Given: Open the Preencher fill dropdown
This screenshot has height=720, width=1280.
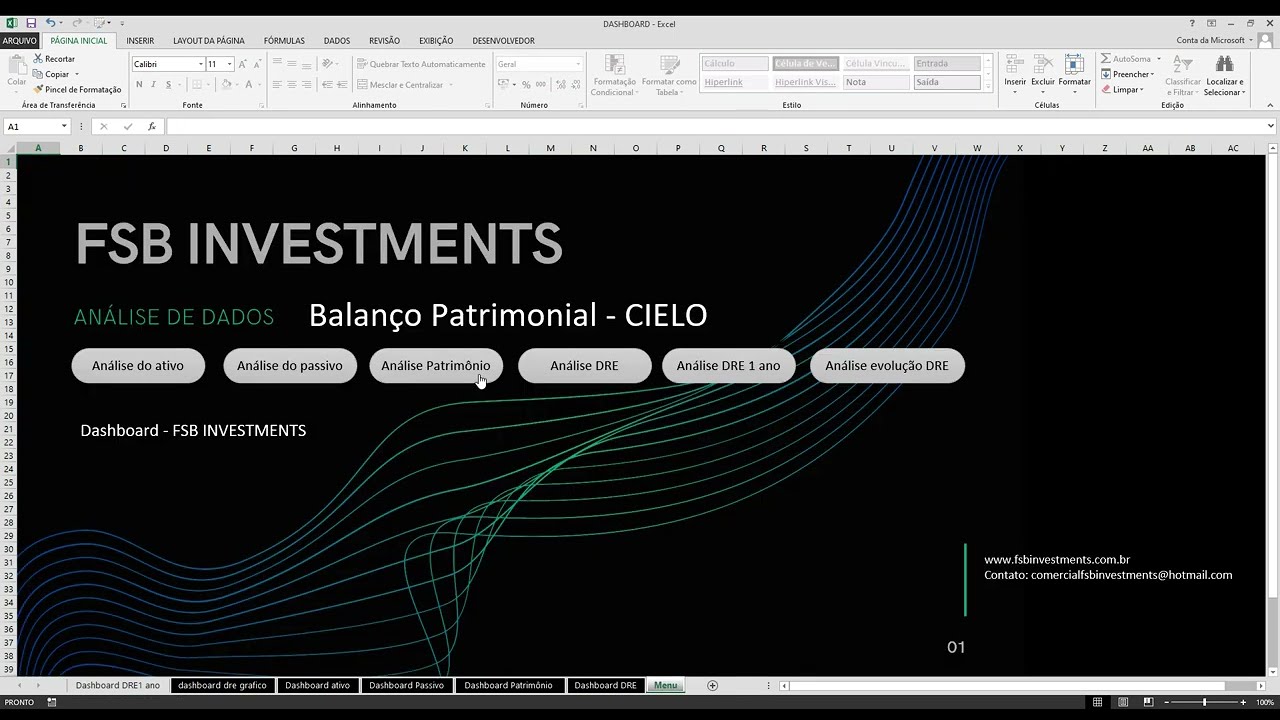Looking at the screenshot, I should click(x=1128, y=74).
